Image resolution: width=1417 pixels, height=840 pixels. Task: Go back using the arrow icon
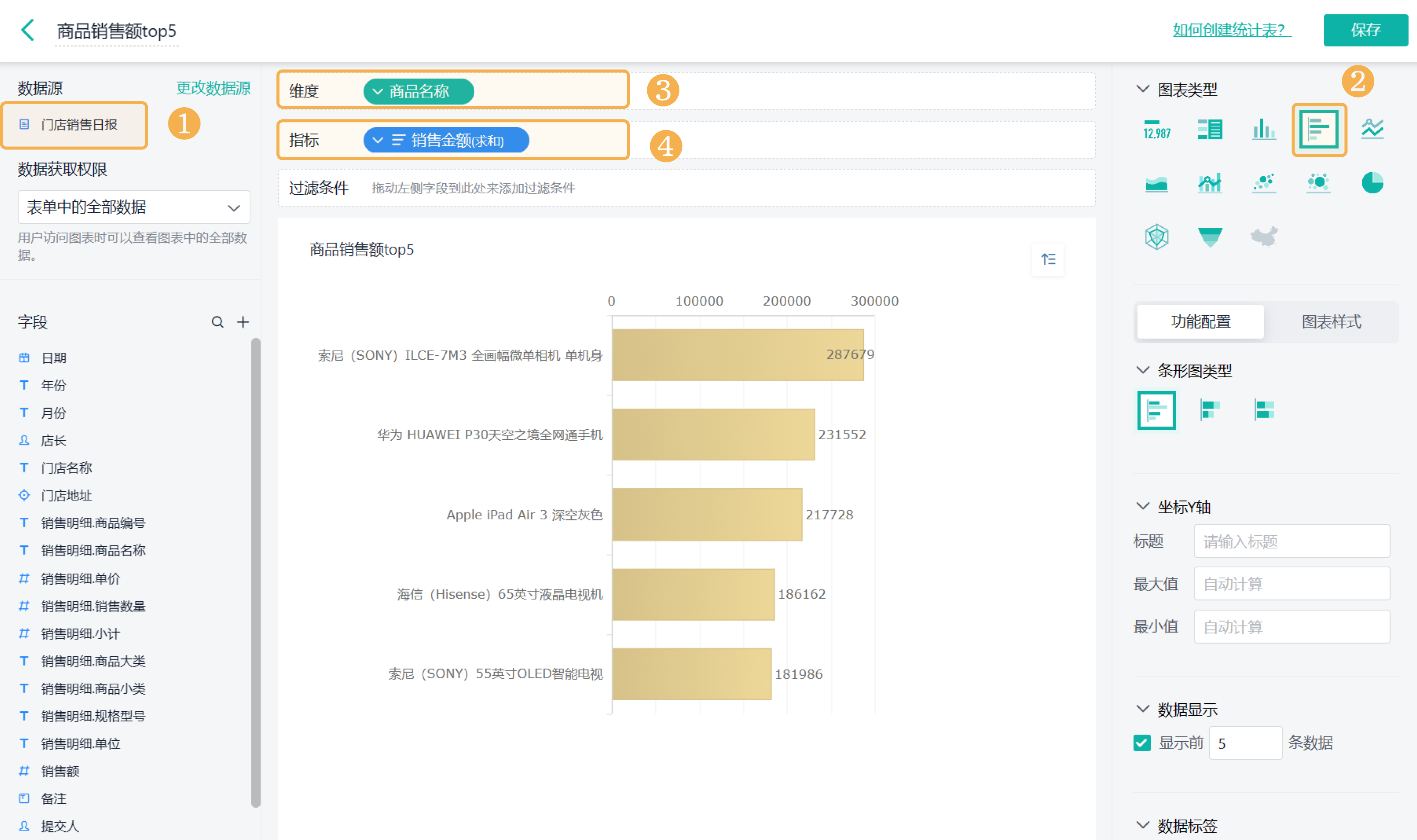pos(28,30)
